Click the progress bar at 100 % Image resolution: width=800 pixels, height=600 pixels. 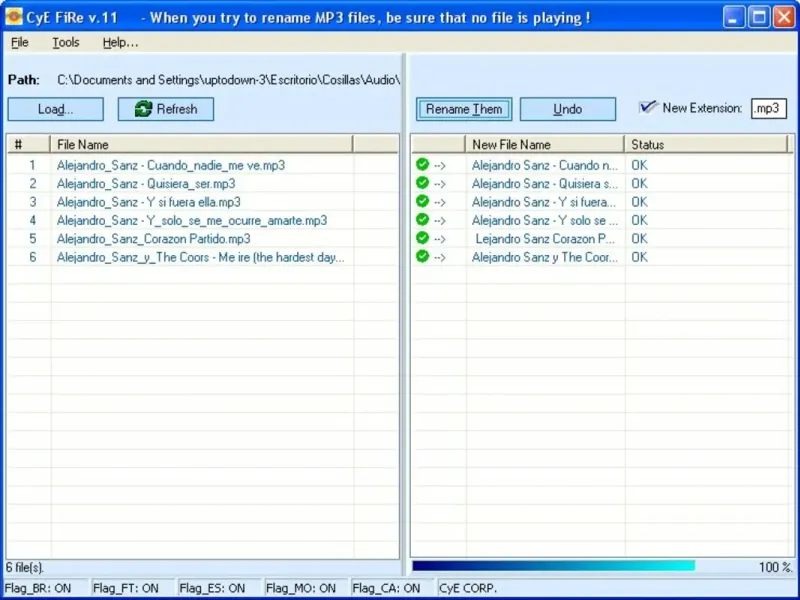[x=554, y=566]
